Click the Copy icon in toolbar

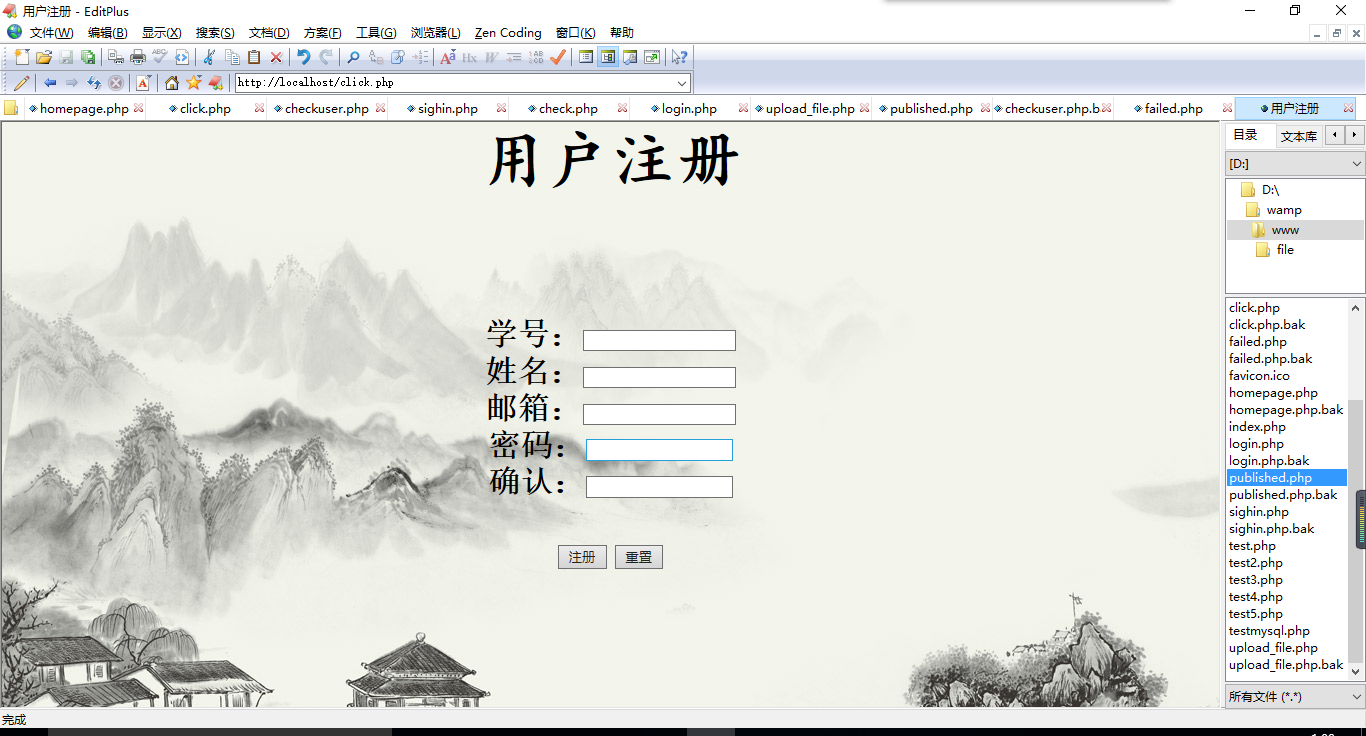coord(232,57)
